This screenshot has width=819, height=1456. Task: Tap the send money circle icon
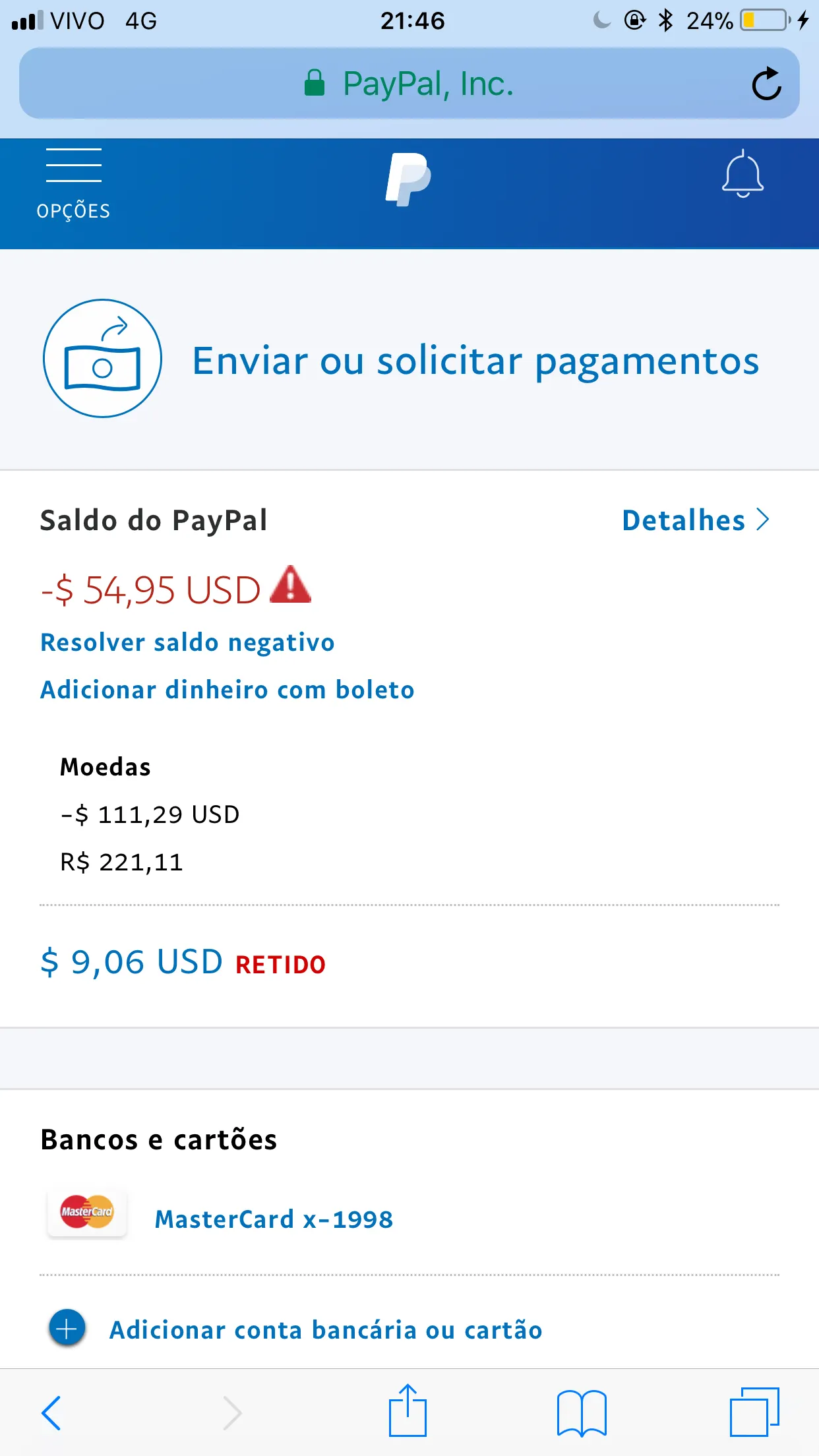click(x=103, y=359)
